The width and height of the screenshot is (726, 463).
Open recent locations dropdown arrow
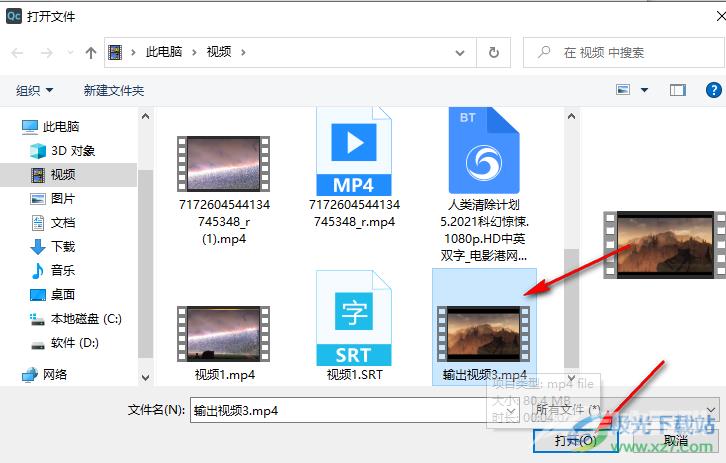(70, 53)
